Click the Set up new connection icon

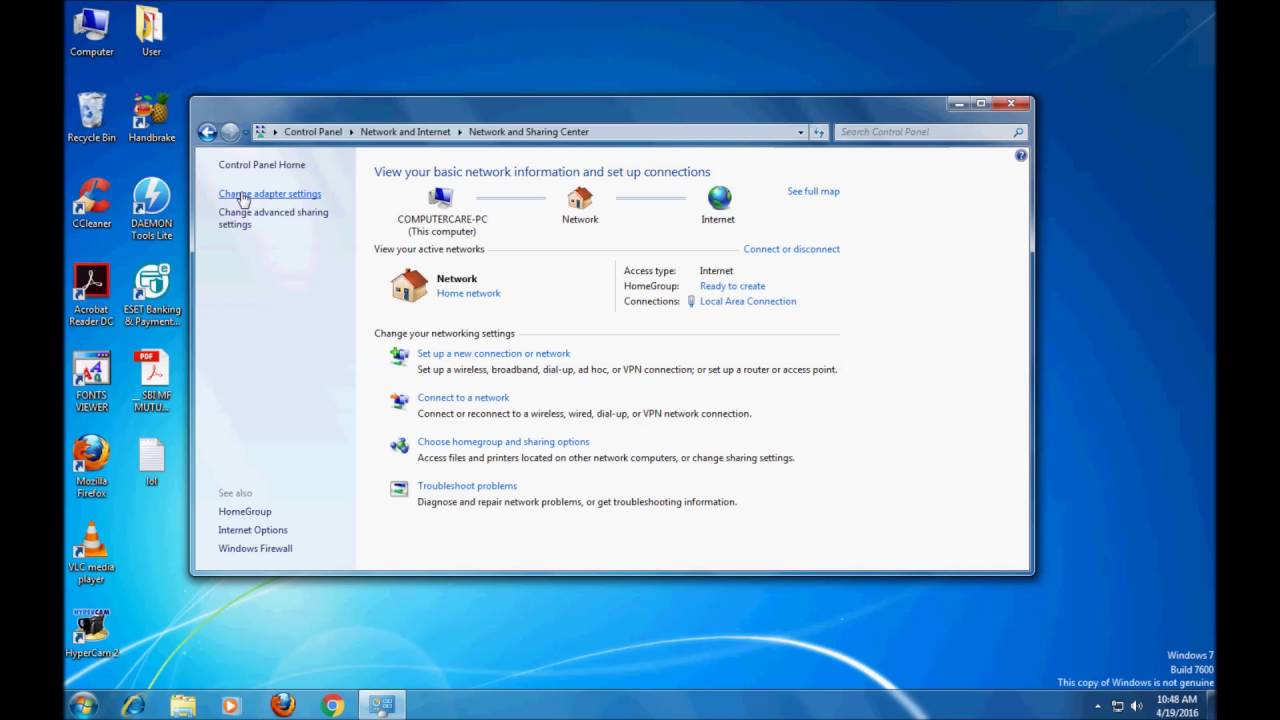(x=399, y=355)
